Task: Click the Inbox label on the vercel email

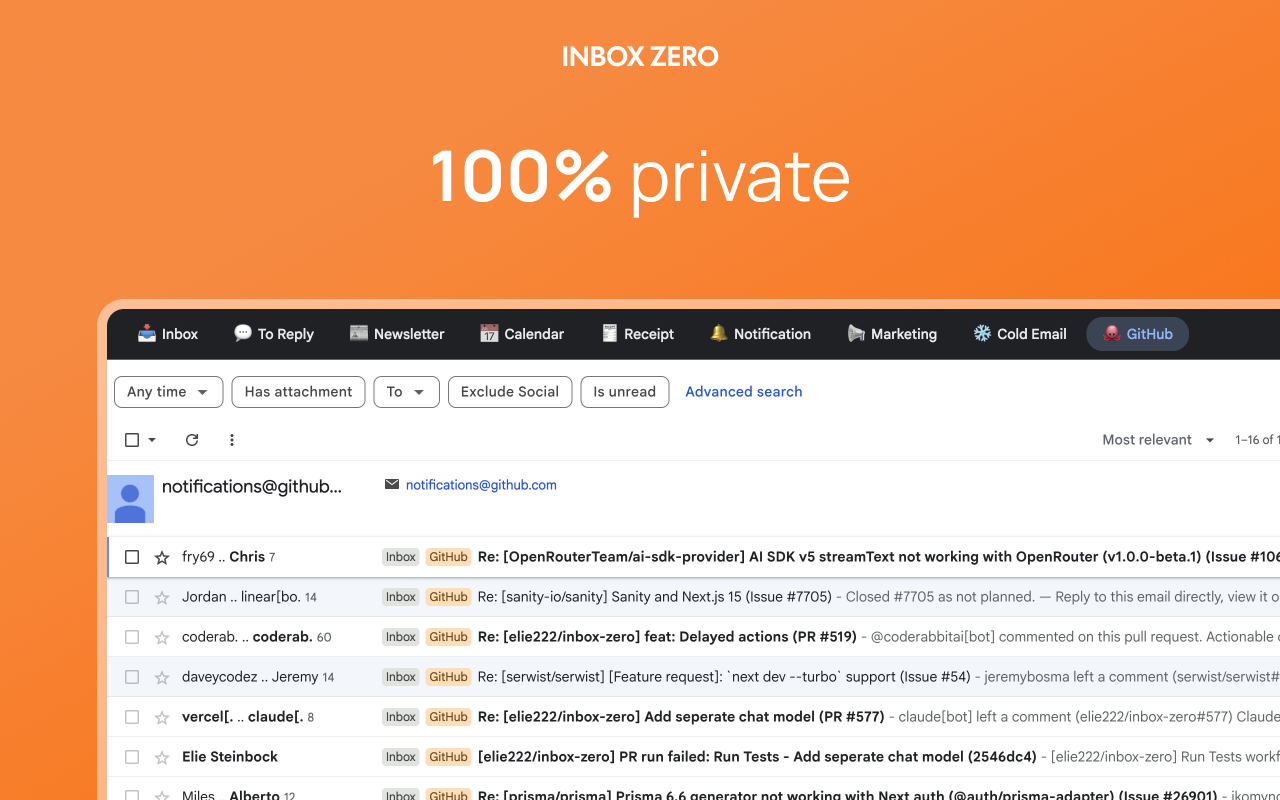Action: (x=401, y=717)
